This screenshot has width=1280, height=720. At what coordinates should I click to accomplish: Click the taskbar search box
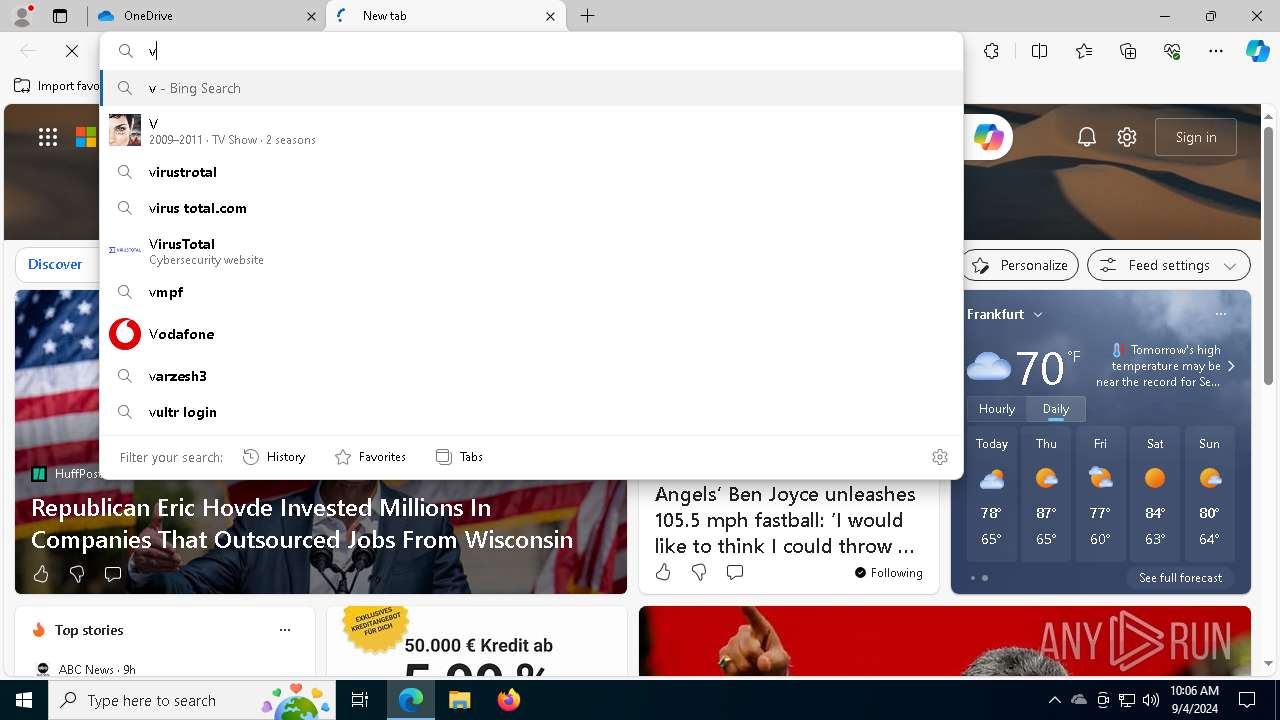pos(193,700)
